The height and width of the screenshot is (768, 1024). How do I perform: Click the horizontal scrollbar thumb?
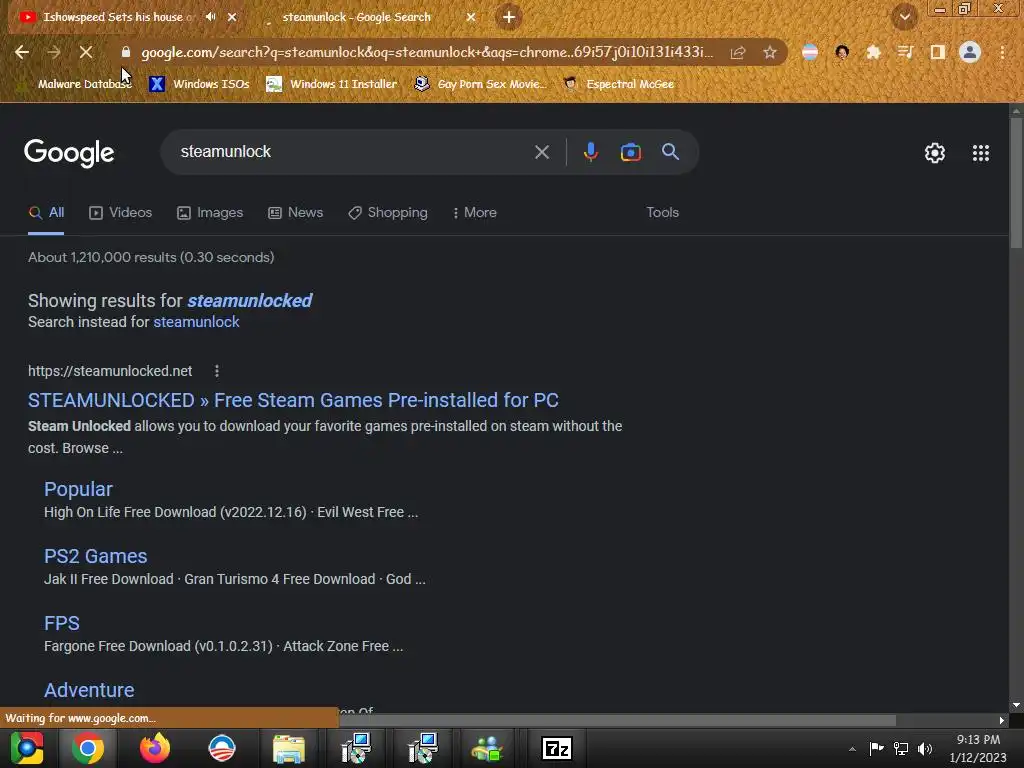point(617,720)
